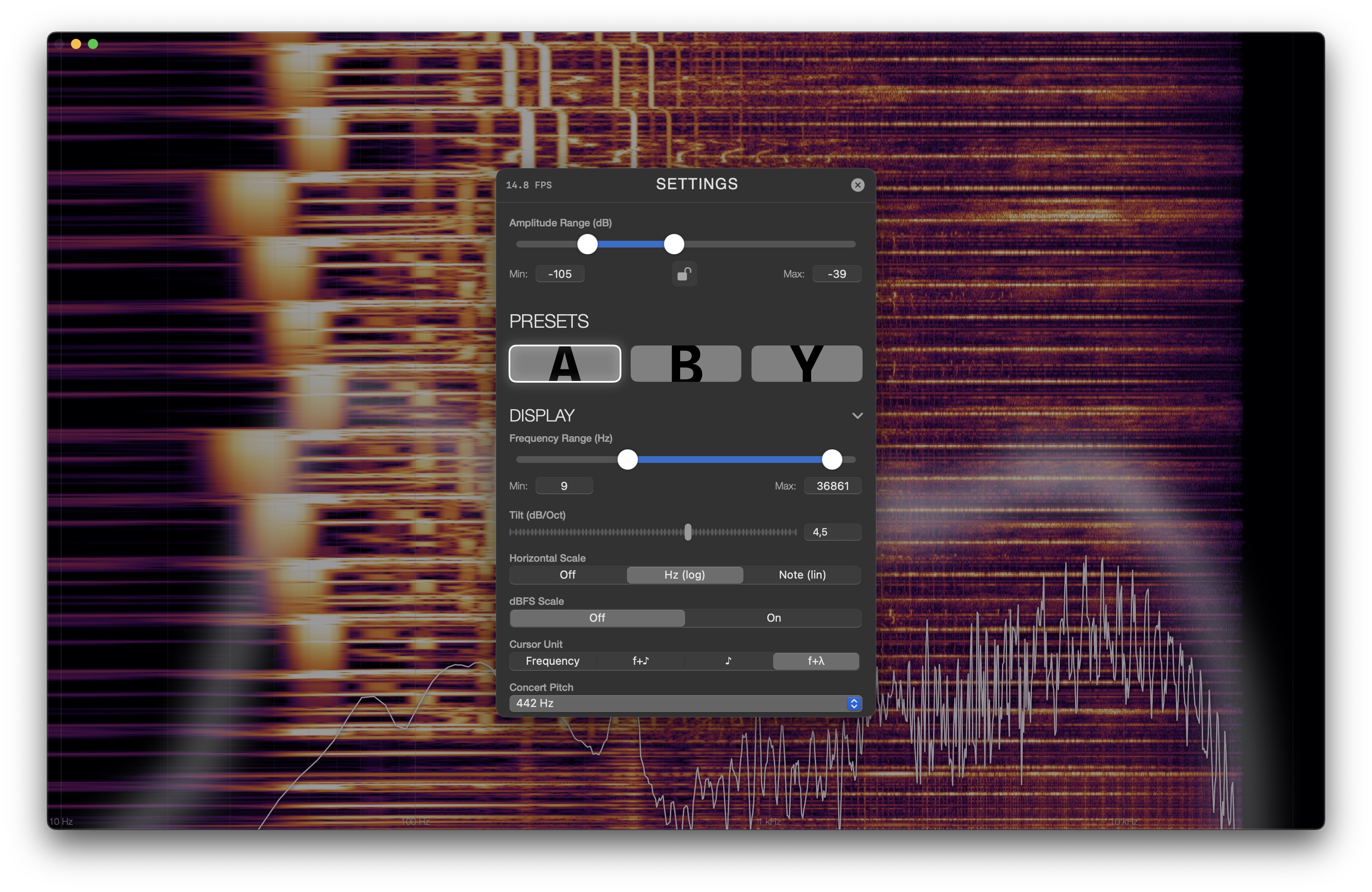Select Frequency as cursor unit
Image resolution: width=1372 pixels, height=892 pixels.
(x=552, y=661)
